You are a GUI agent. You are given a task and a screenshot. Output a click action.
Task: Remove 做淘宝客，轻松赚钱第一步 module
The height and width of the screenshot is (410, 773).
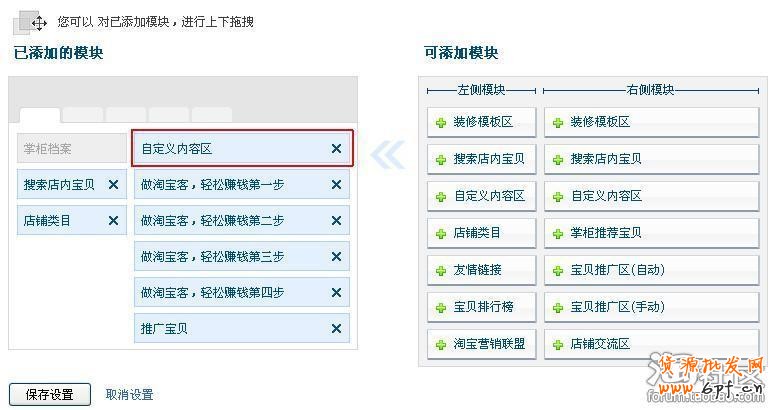point(336,185)
